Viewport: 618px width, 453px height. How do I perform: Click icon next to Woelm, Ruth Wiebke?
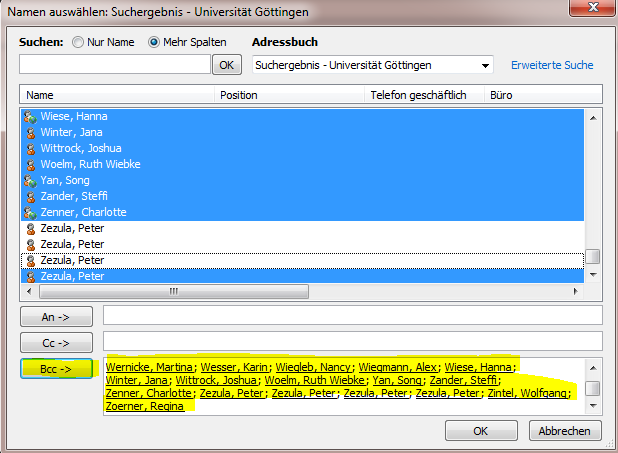tap(30, 165)
